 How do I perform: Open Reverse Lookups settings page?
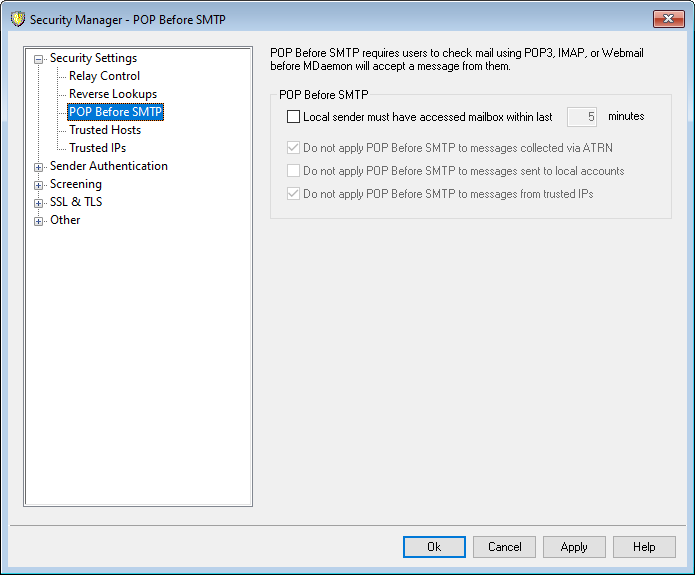click(112, 94)
